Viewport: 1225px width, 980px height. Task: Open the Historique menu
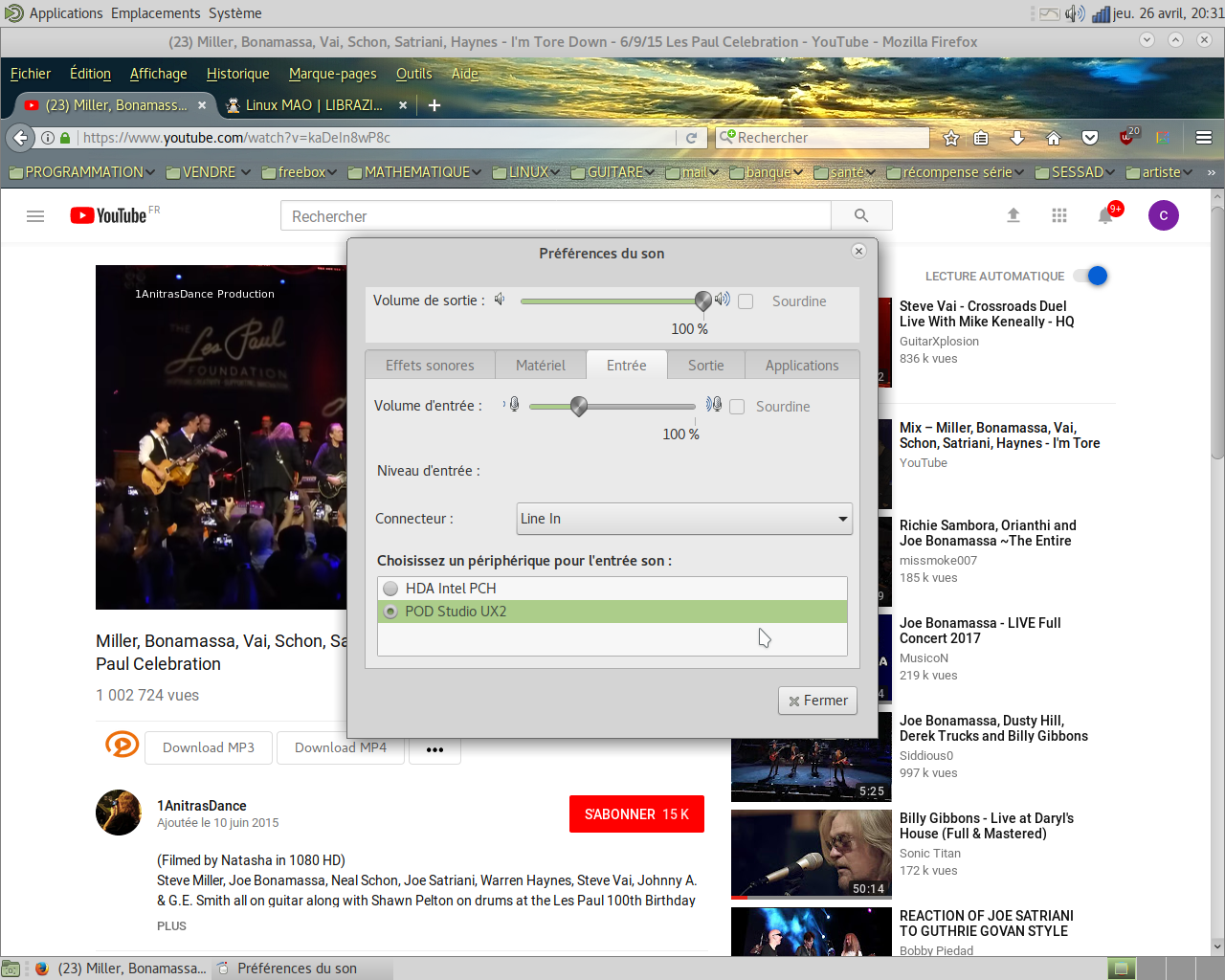pyautogui.click(x=237, y=74)
